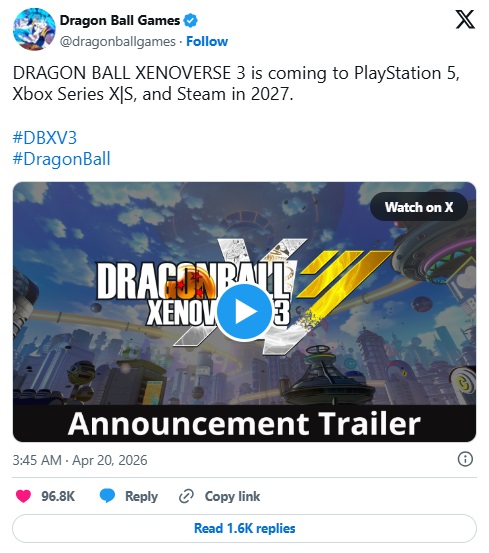Click the Dragon Ball Games display name
This screenshot has width=489, height=553.
click(x=120, y=20)
